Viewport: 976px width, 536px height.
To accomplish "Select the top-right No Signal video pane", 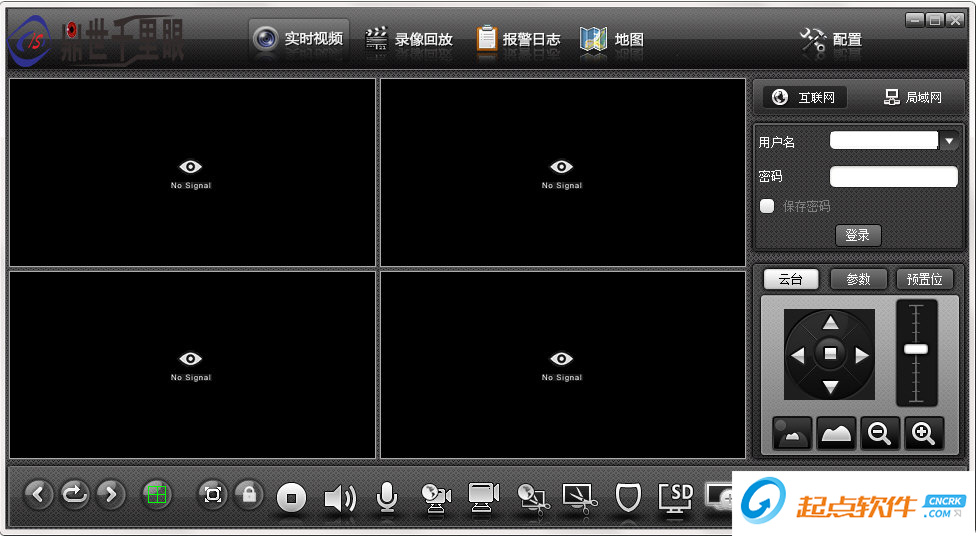I will click(563, 172).
